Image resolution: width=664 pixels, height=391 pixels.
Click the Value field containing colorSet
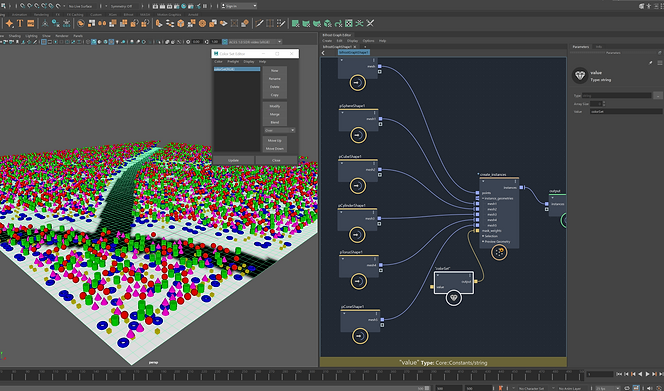click(626, 111)
